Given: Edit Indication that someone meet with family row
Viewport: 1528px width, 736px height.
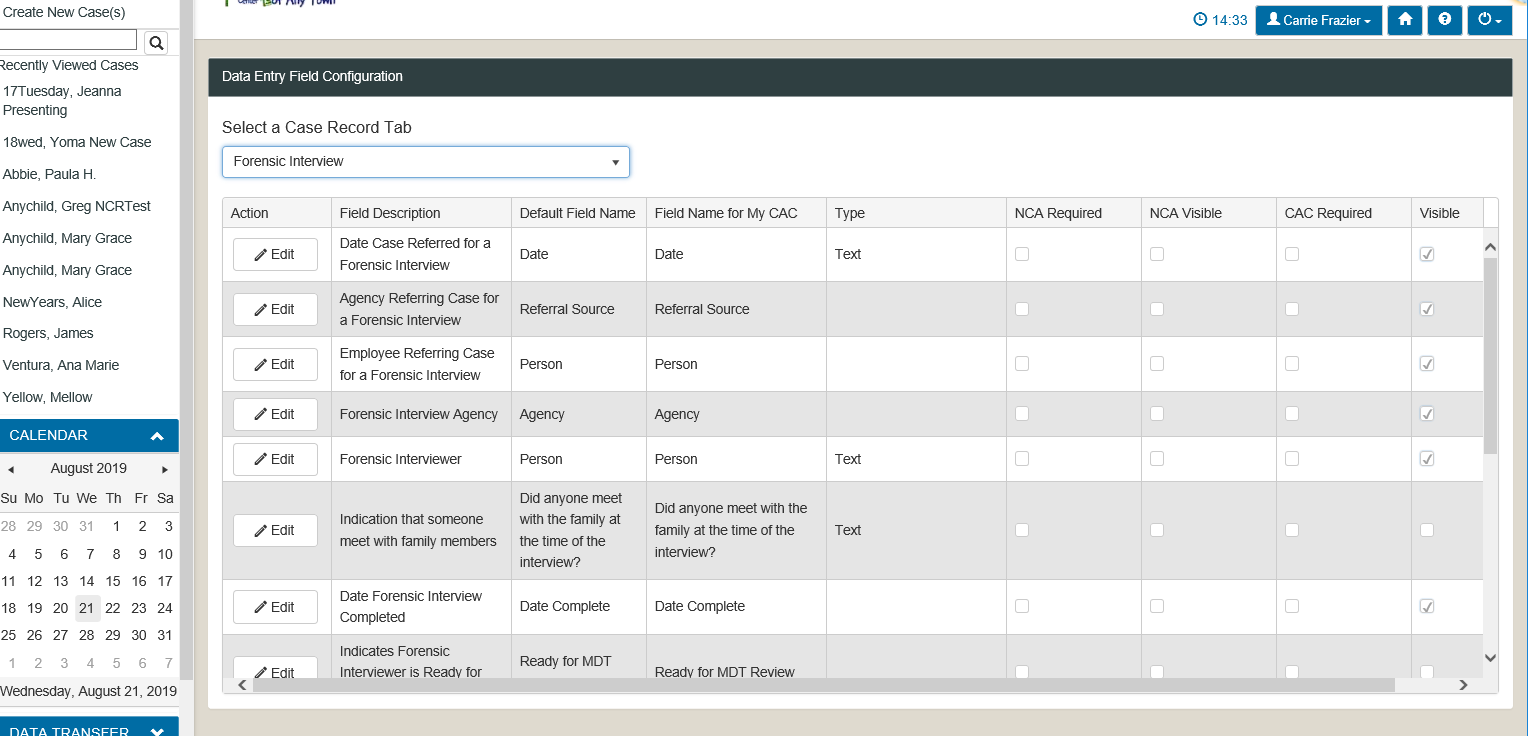Looking at the screenshot, I should click(x=275, y=530).
